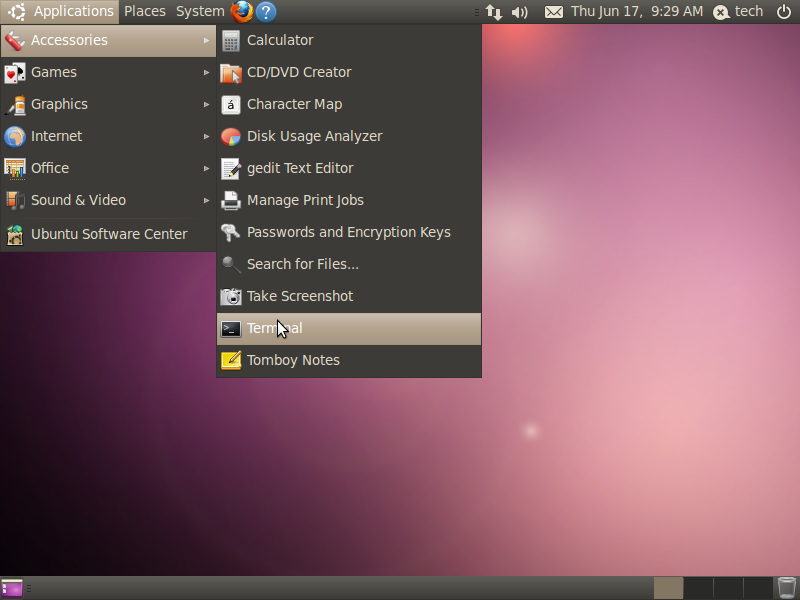The image size is (800, 600).
Task: Click the Tomboy Notes label
Action: tap(293, 360)
